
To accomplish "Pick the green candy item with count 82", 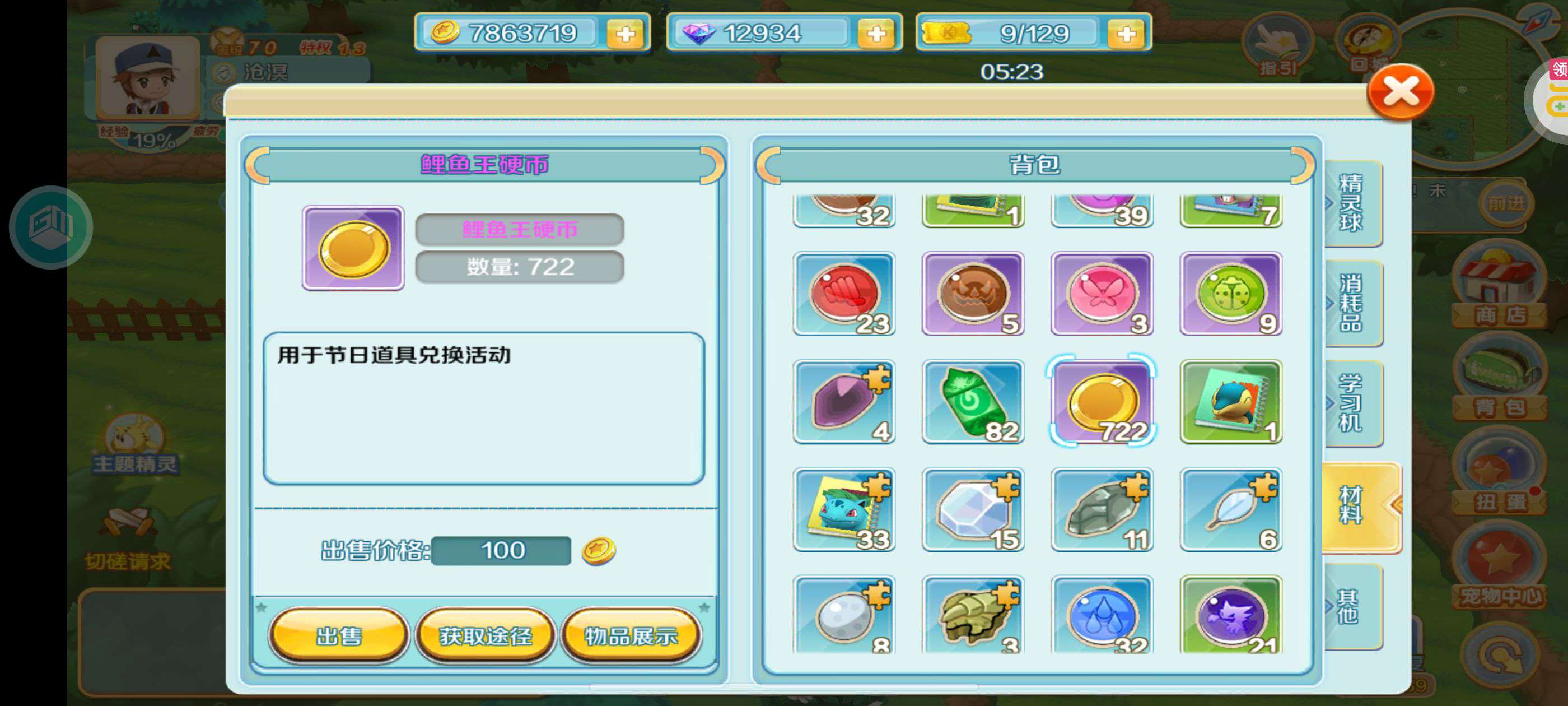I will point(973,401).
